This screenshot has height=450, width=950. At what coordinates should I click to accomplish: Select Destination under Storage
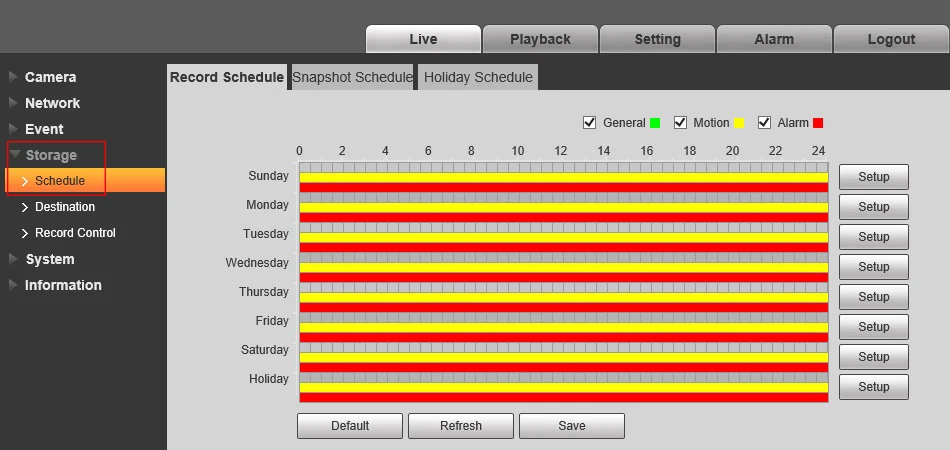click(65, 207)
